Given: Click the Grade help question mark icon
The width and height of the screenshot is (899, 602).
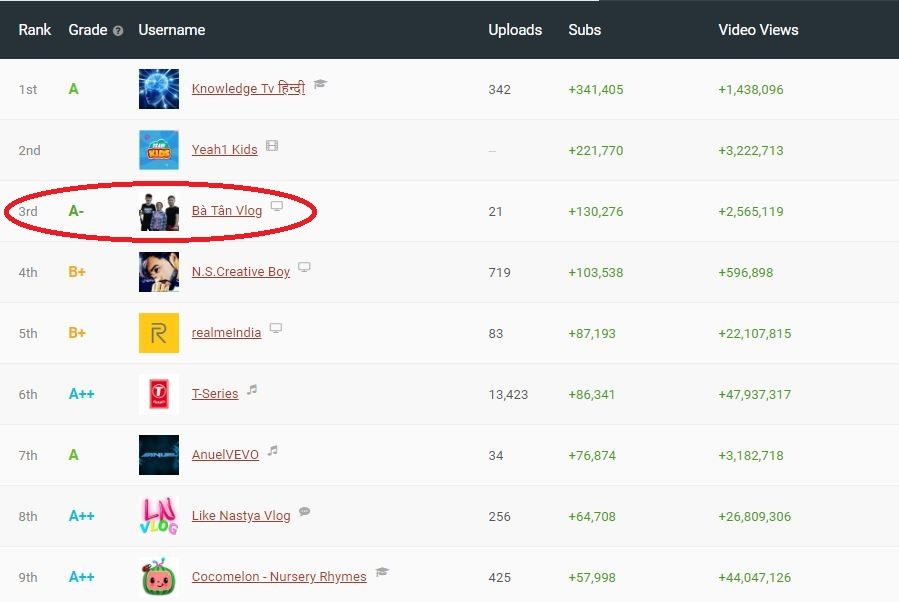Looking at the screenshot, I should coord(118,31).
